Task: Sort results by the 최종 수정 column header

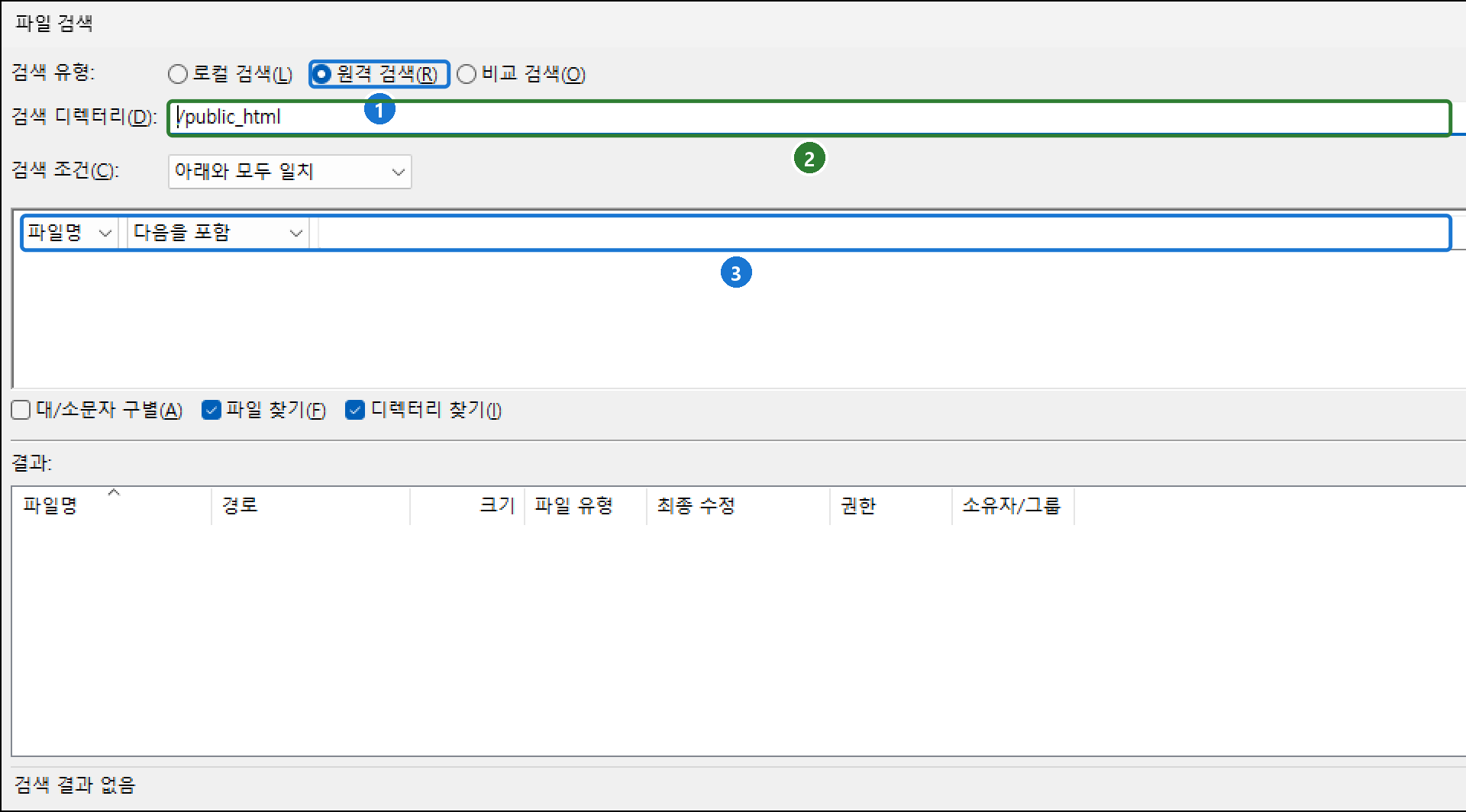Action: pos(738,506)
